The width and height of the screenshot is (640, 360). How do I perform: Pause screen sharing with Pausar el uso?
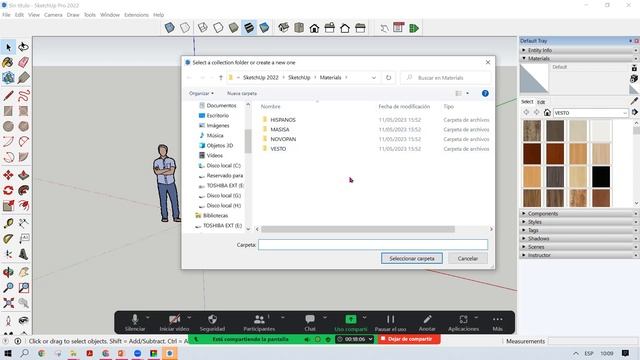click(x=390, y=322)
